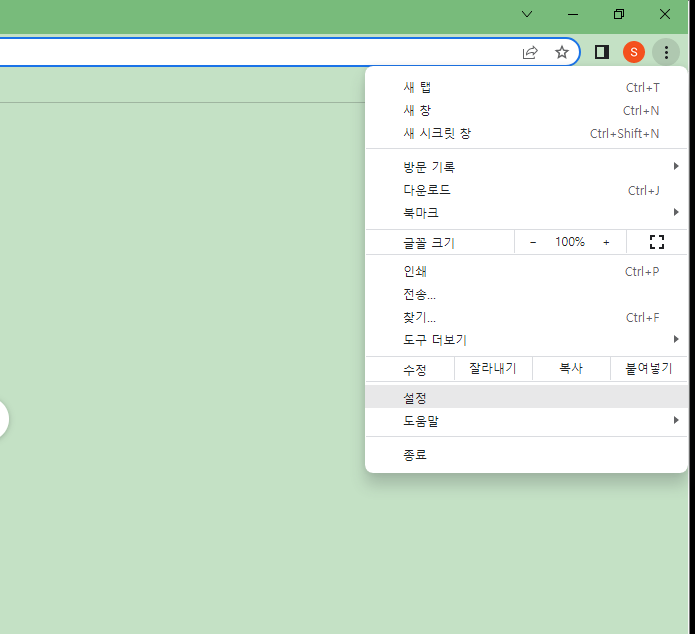695x634 pixels.
Task: Increase zoom with the plus button
Action: 606,242
